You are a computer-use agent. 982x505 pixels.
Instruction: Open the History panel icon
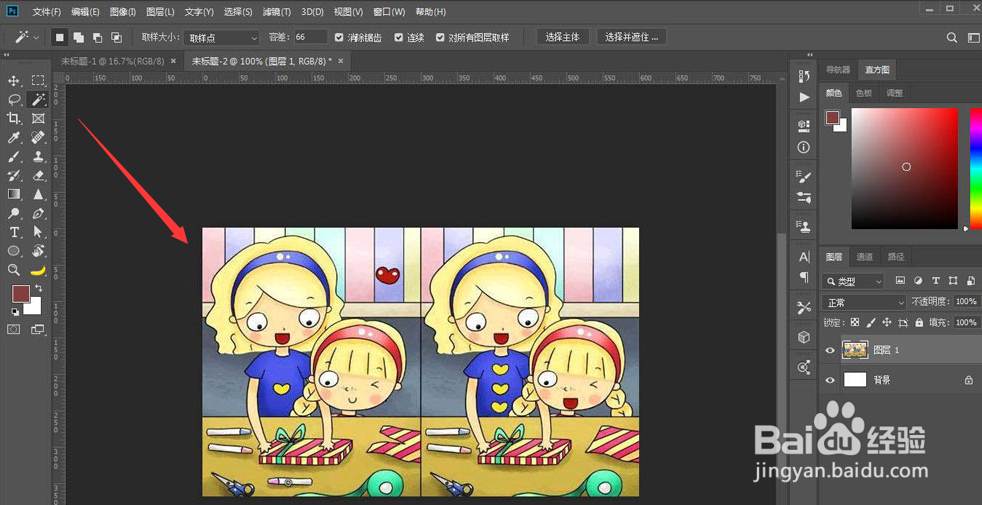click(804, 76)
